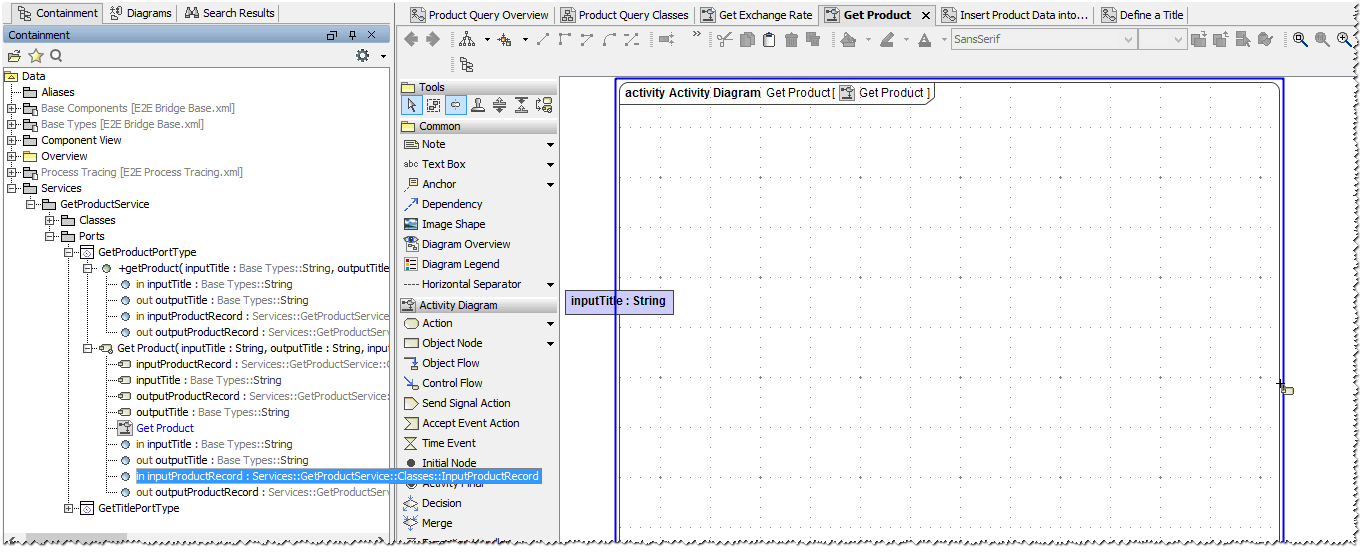Pick the Initial Node tool
This screenshot has width=1368, height=554.
(448, 463)
